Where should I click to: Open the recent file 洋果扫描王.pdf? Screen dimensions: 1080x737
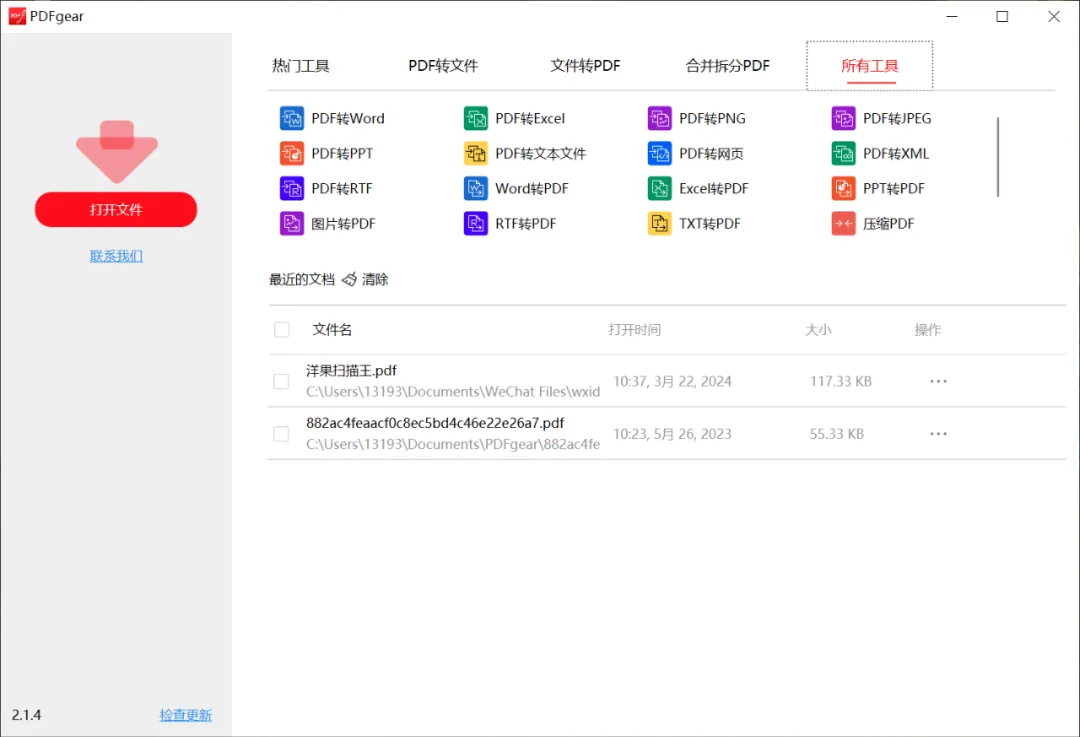click(x=351, y=371)
